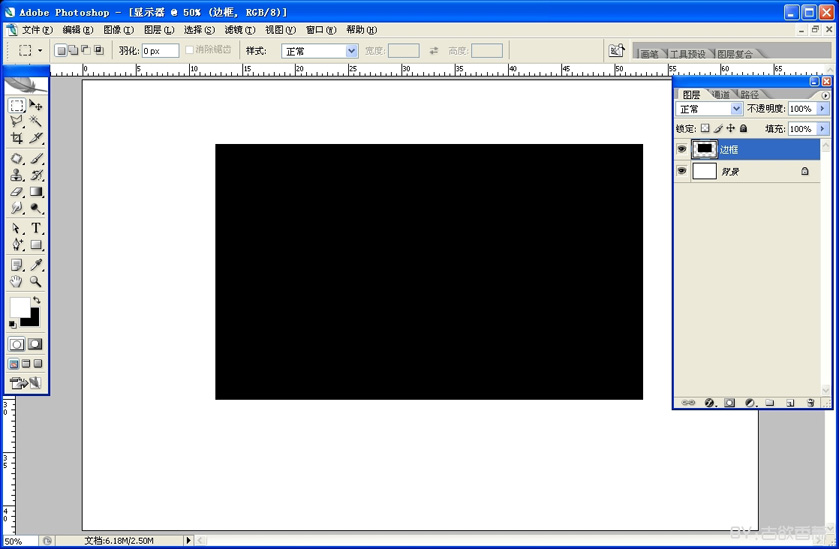Add a layer mask
The image size is (839, 549).
coord(729,402)
